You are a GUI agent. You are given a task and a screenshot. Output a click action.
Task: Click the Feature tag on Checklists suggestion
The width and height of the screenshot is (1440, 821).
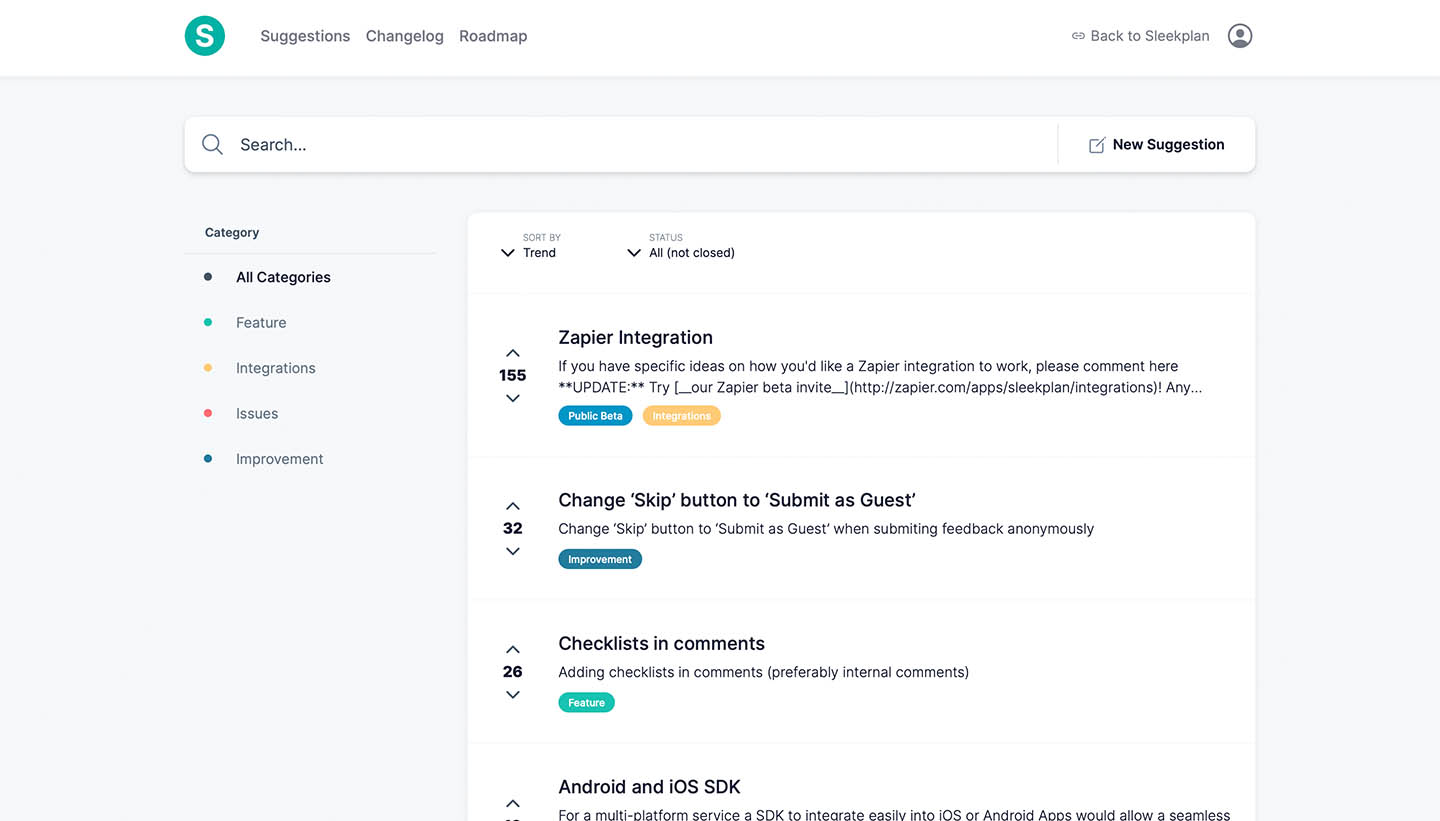587,703
